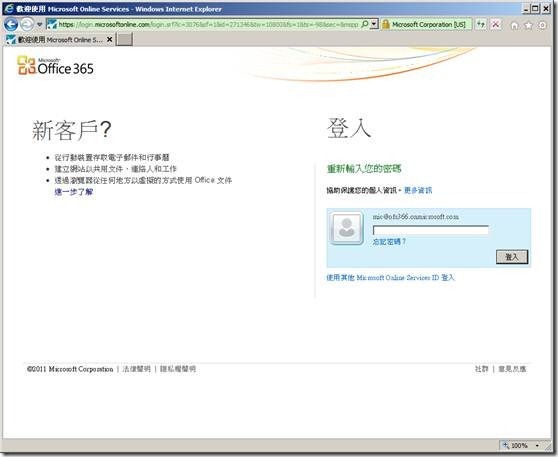
Task: Open the 更多資訊 more info link
Action: [x=418, y=190]
